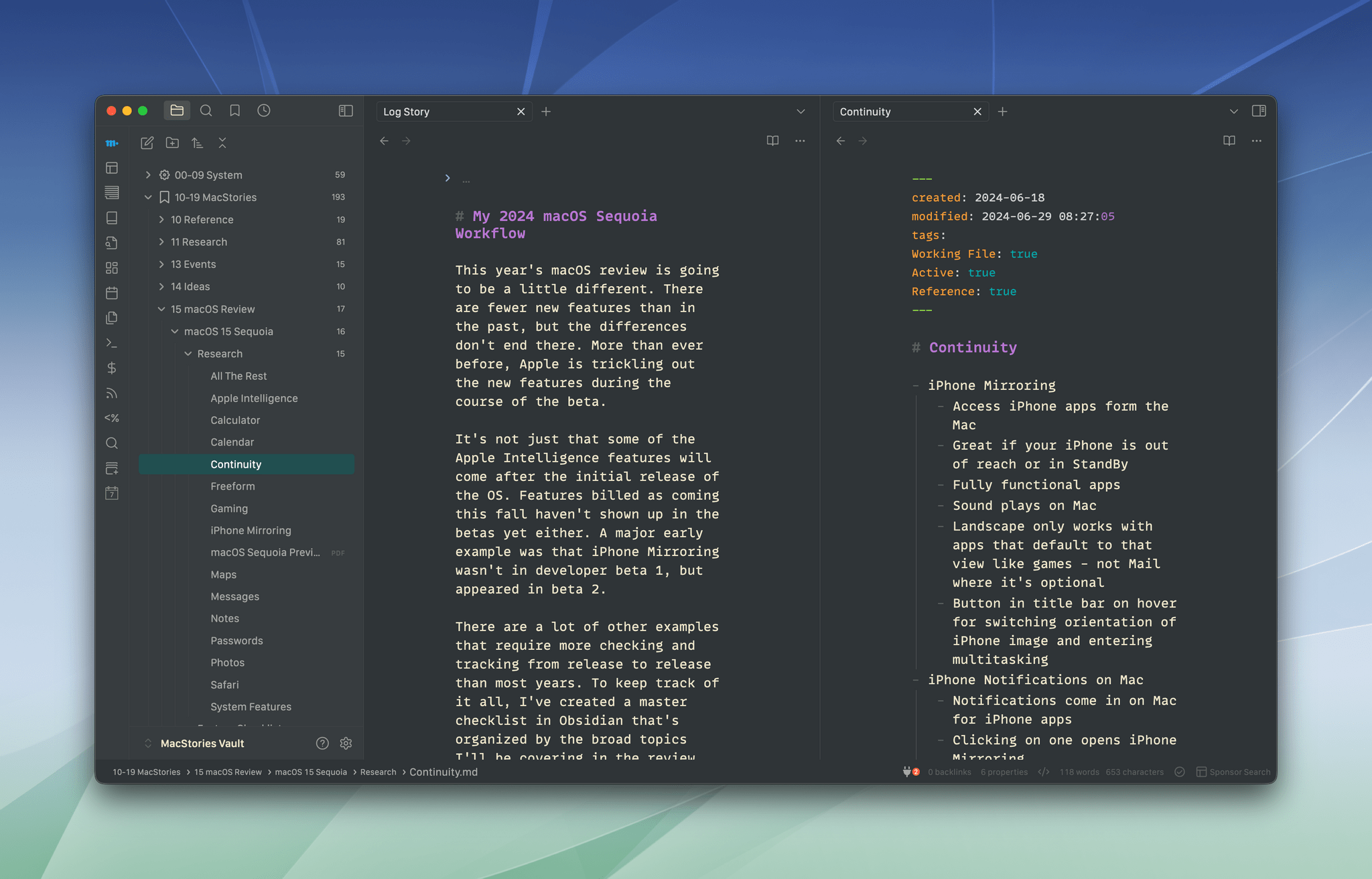Toggle reading view for the Continuity note

pos(1229,141)
